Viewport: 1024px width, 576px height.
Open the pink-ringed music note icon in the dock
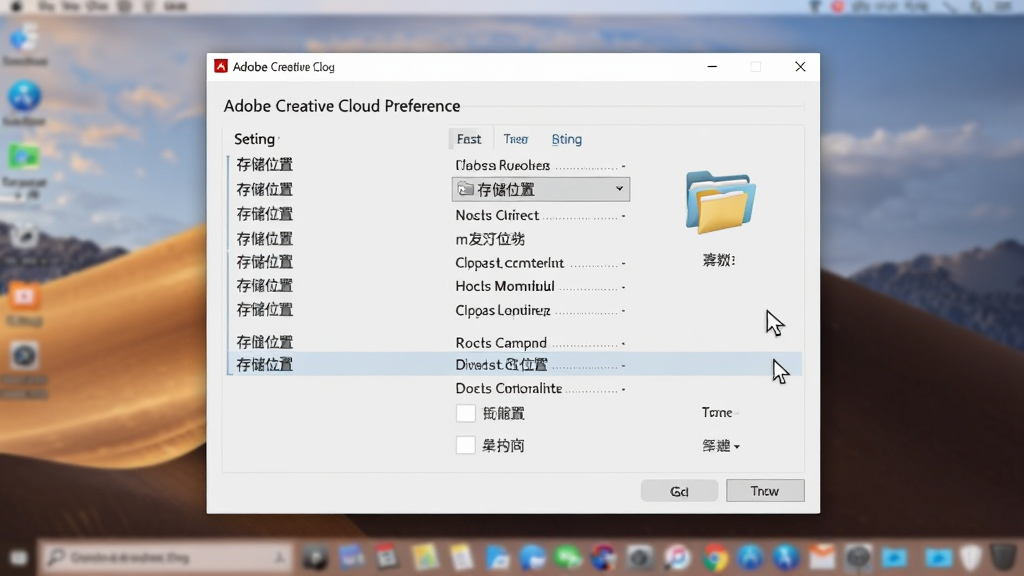click(x=677, y=558)
